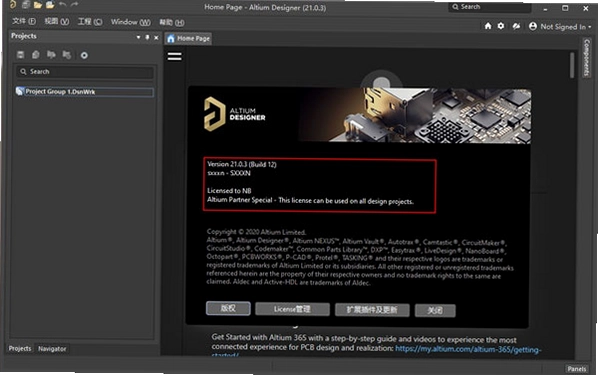Click the Projects panel Search field
This screenshot has height=375, width=598.
pos(85,72)
